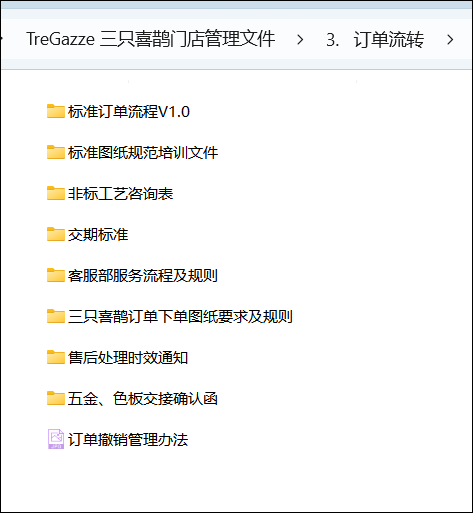
Task: Go to TreGazze 三只喜鹊门店管理文件 breadcrumb
Action: click(x=151, y=39)
